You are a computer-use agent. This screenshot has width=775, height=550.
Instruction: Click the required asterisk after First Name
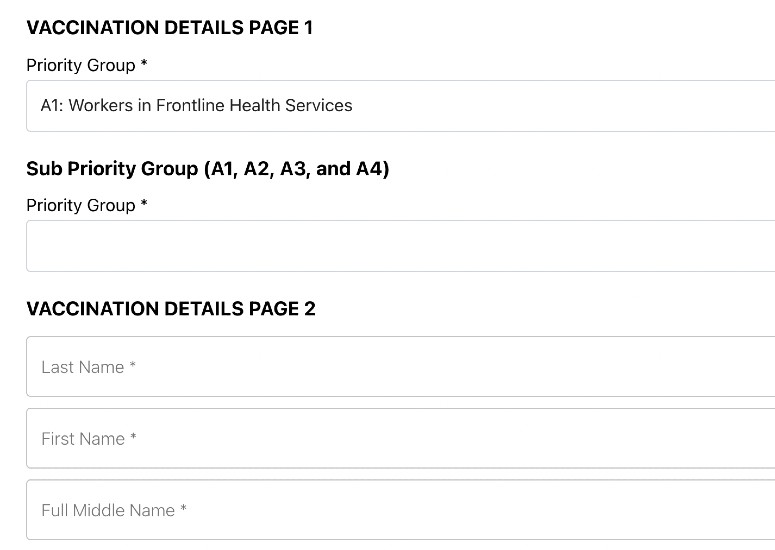[x=133, y=436]
